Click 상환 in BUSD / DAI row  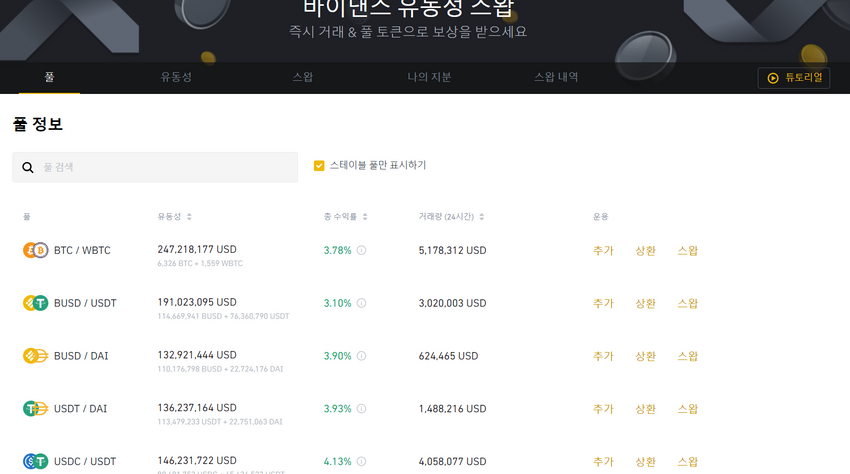(645, 356)
